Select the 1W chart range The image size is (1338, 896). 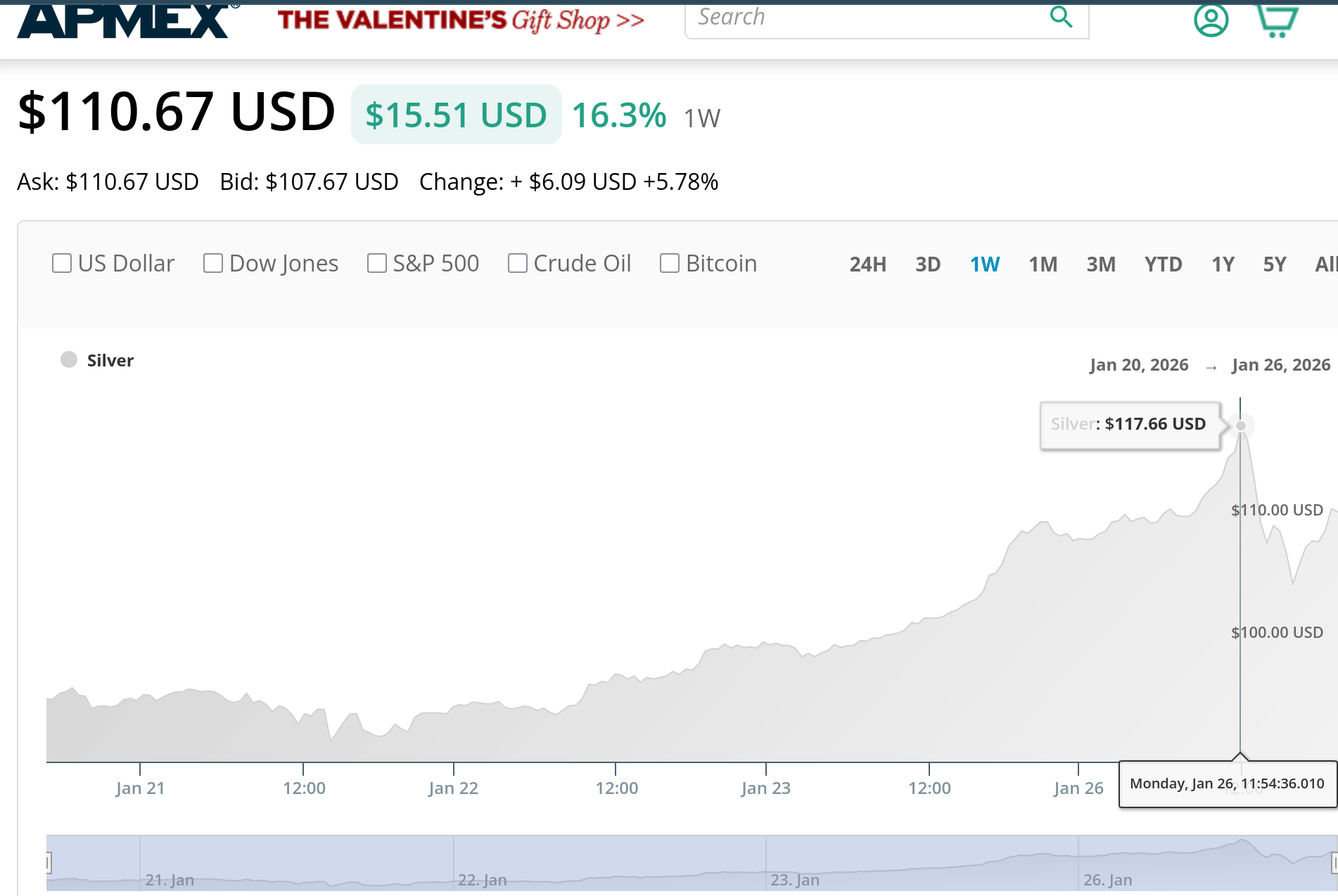tap(985, 264)
